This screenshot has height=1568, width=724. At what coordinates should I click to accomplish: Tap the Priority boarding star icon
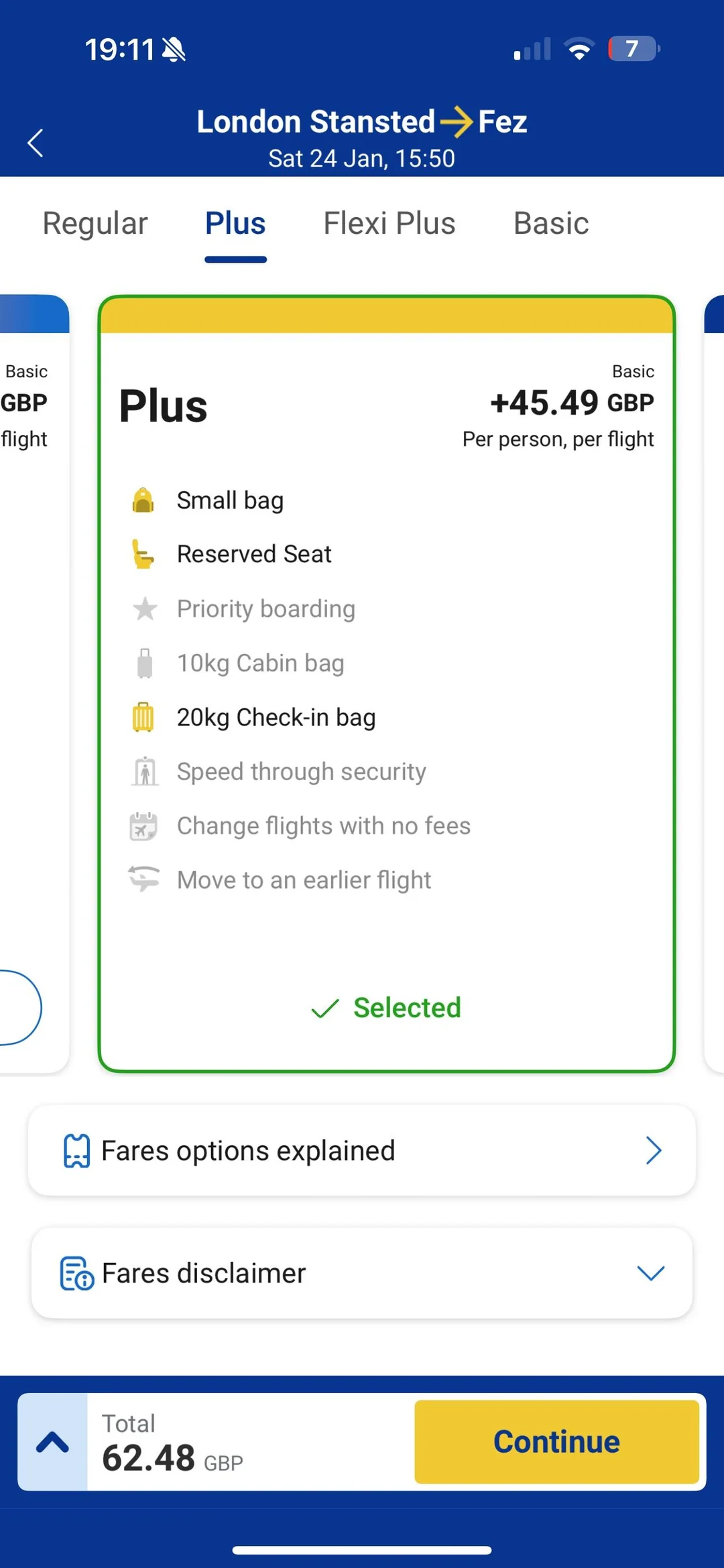144,609
